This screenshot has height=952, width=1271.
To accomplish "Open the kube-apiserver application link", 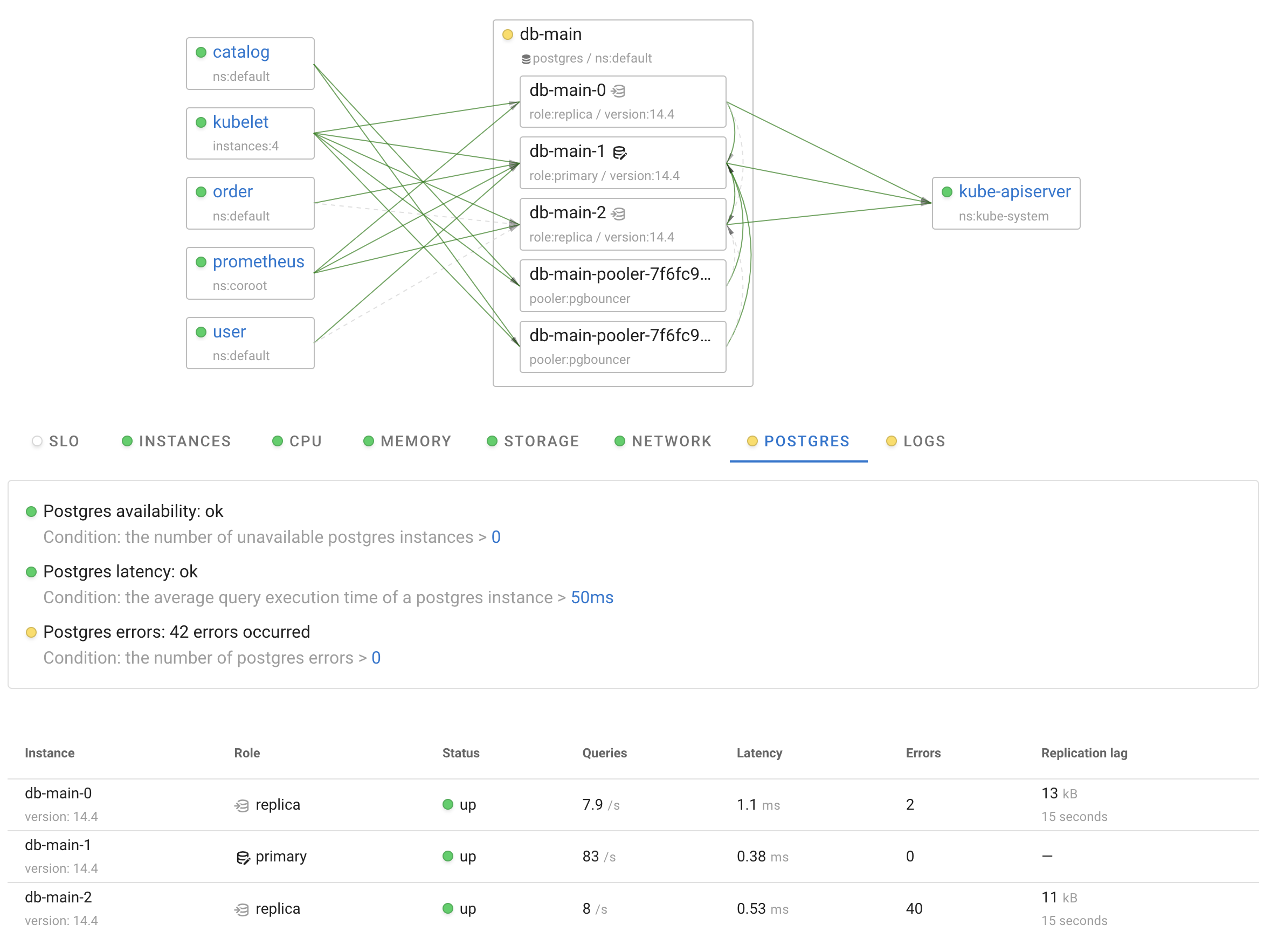I will 1014,191.
